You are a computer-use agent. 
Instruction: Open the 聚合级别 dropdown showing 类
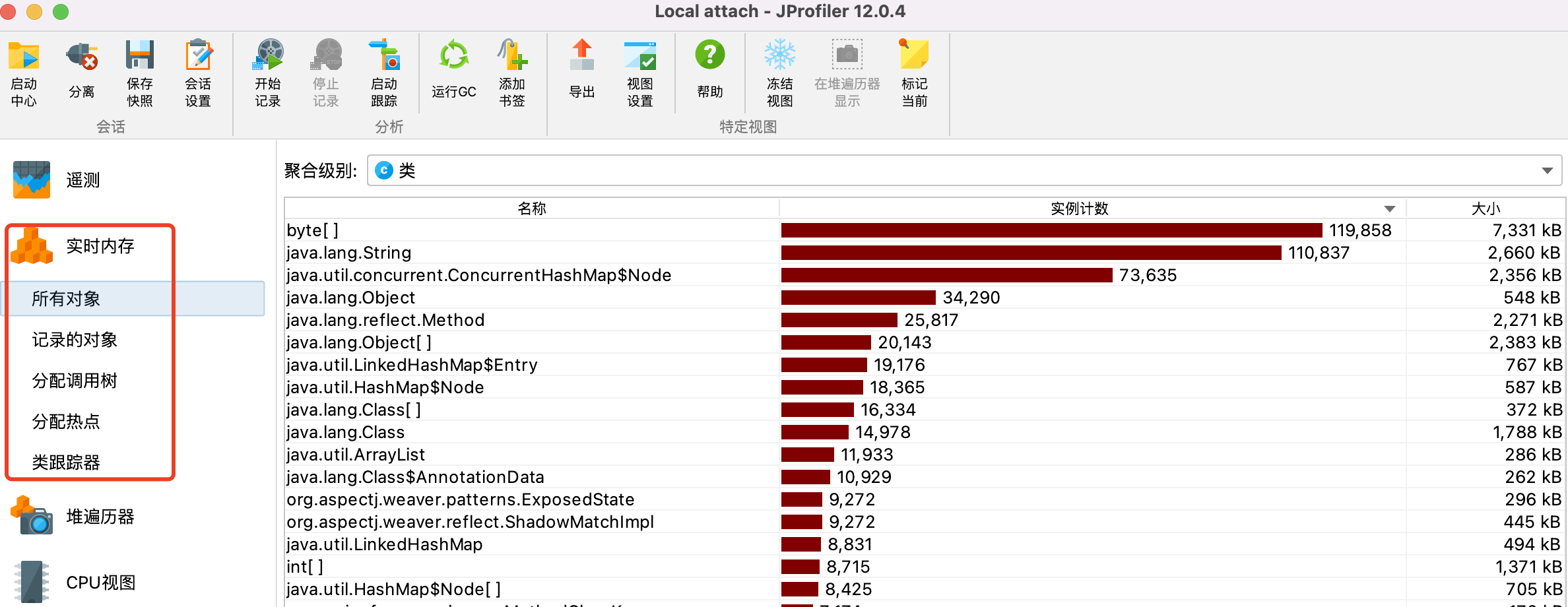tap(964, 171)
